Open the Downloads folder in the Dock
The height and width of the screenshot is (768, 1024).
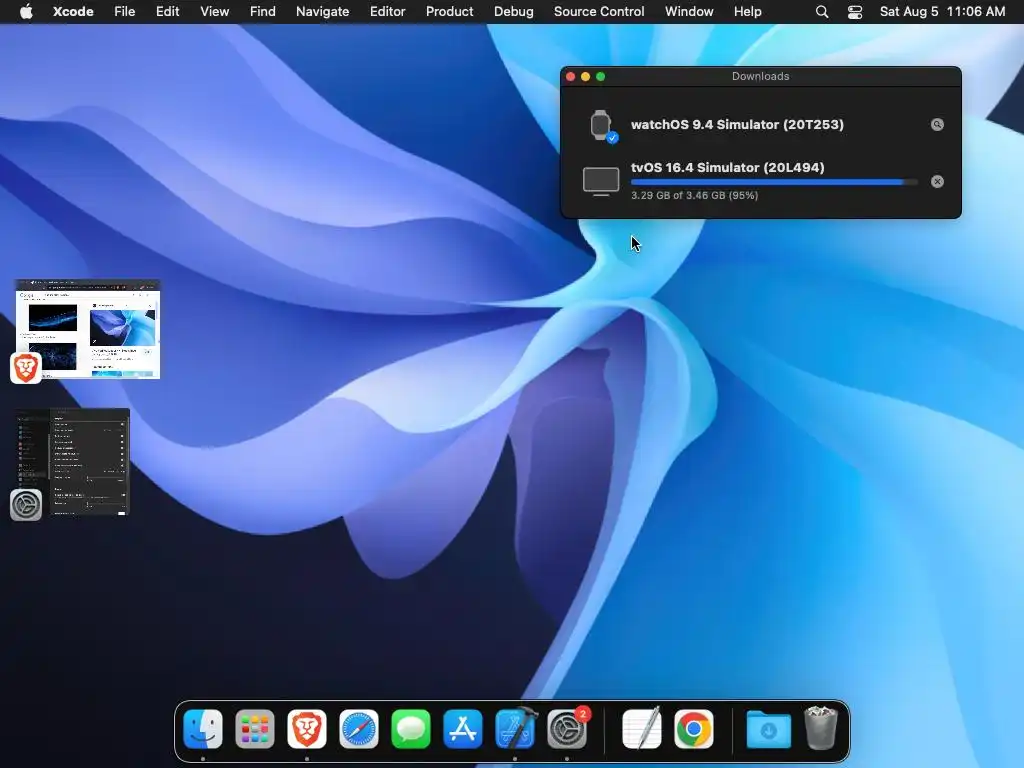[x=769, y=729]
